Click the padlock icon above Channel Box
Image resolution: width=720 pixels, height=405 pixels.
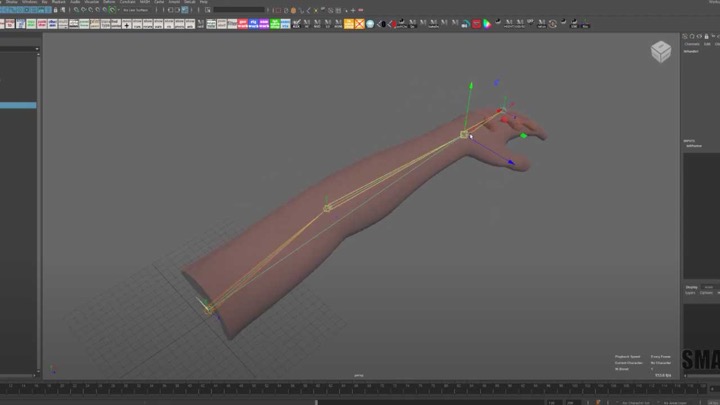tap(706, 36)
